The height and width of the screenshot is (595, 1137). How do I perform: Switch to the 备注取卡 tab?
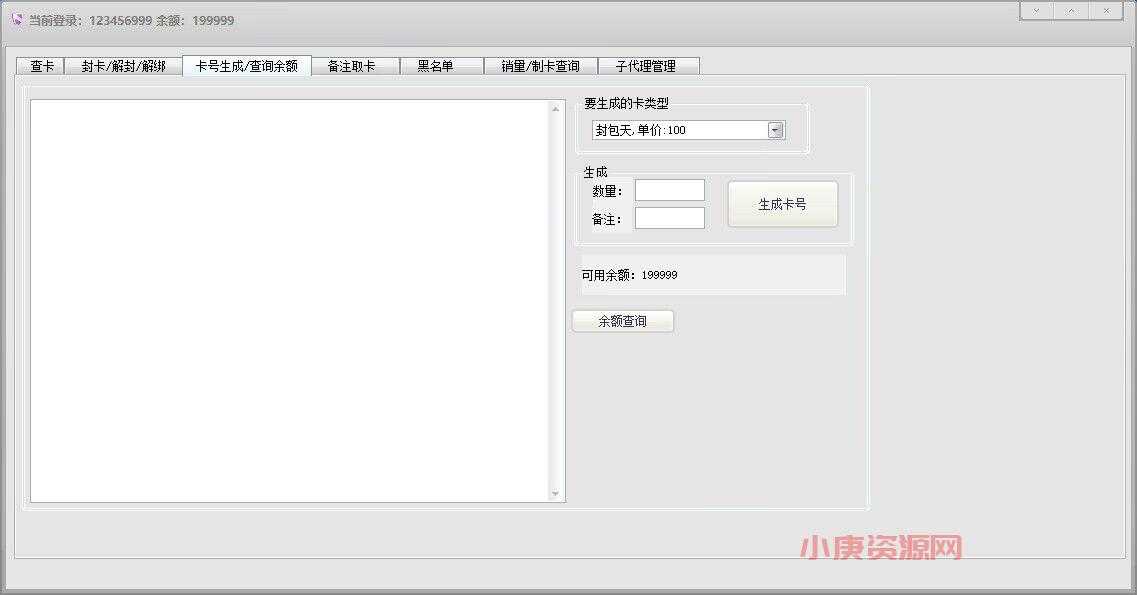[355, 65]
